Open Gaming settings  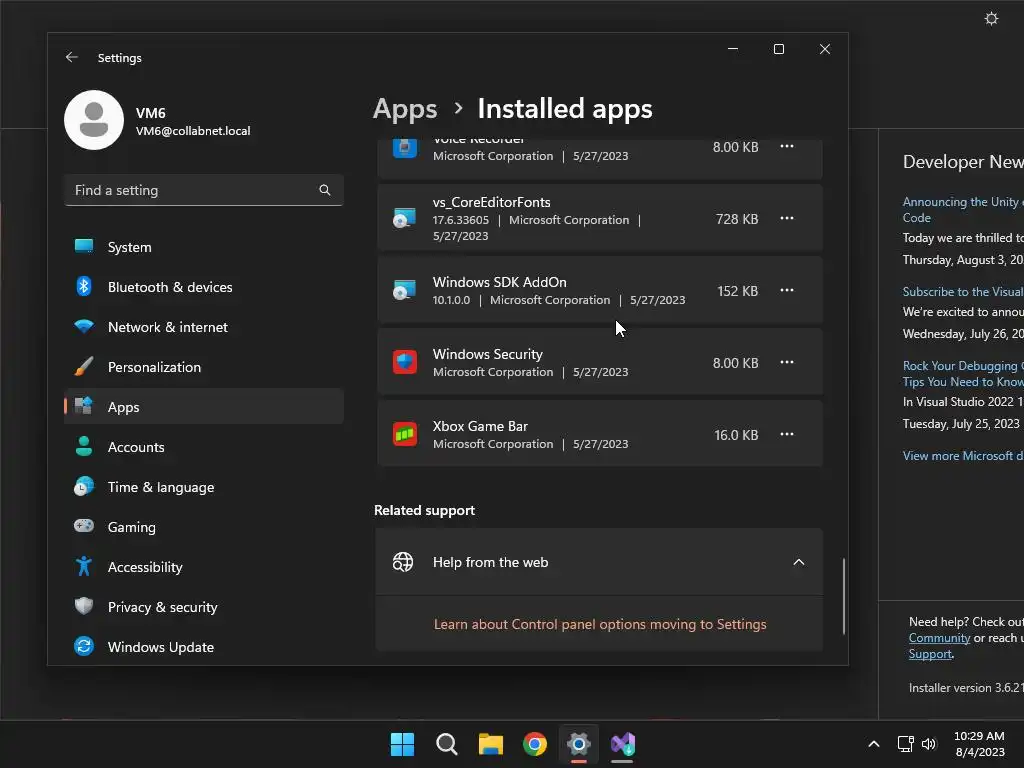click(204, 527)
